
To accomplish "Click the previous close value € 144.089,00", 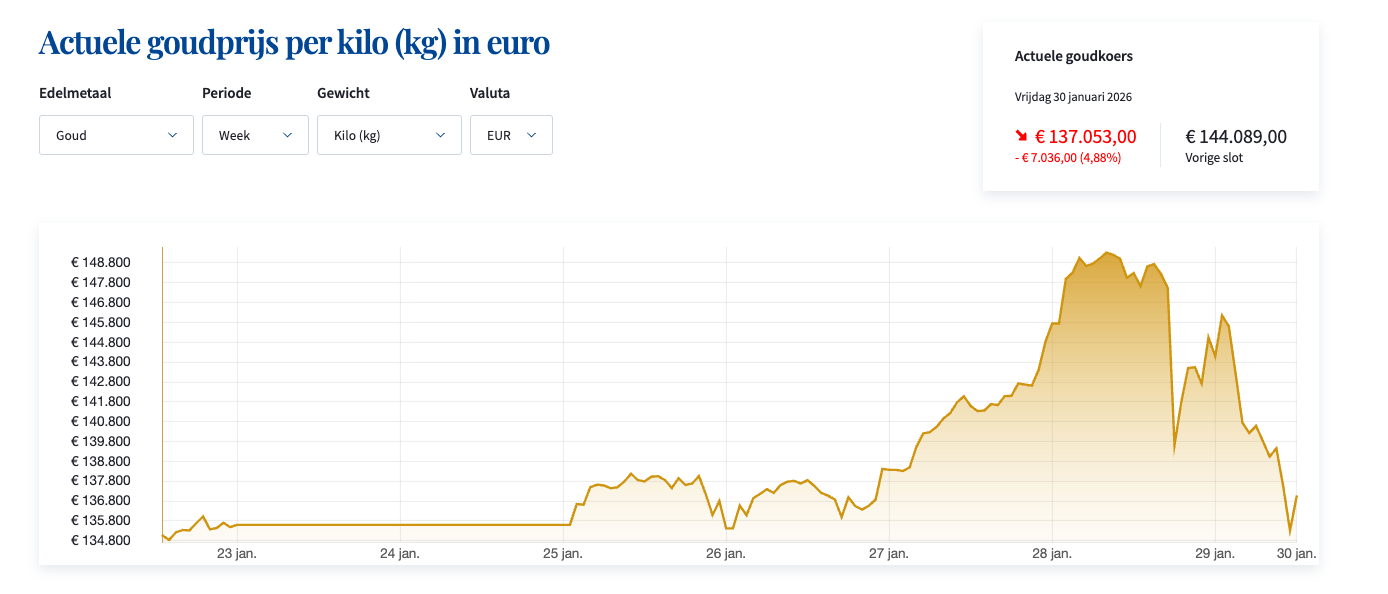I will [1236, 137].
